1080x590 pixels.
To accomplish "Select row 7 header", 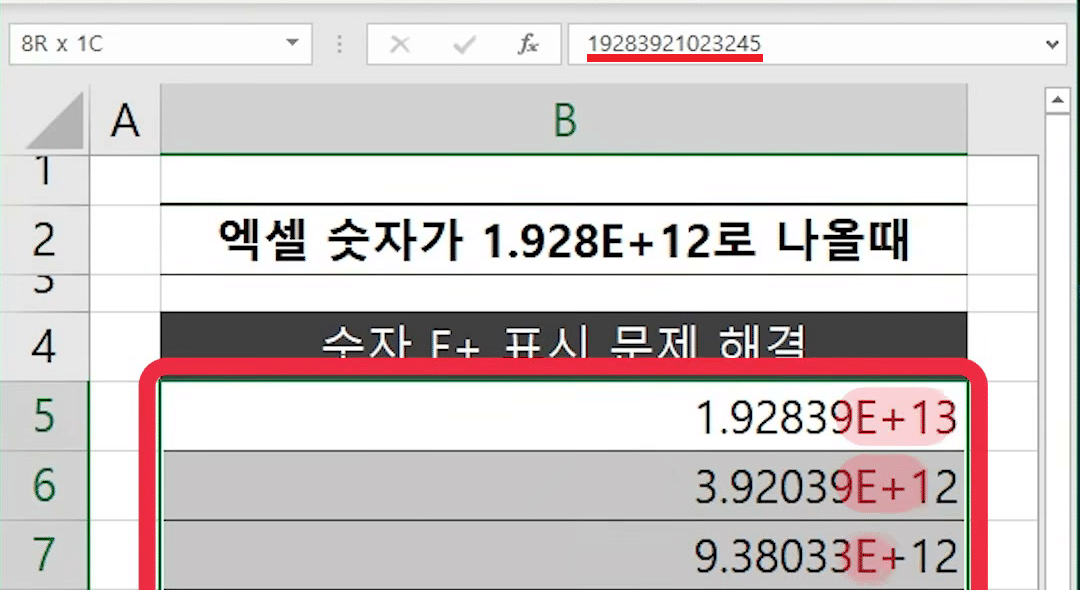I will [x=44, y=554].
